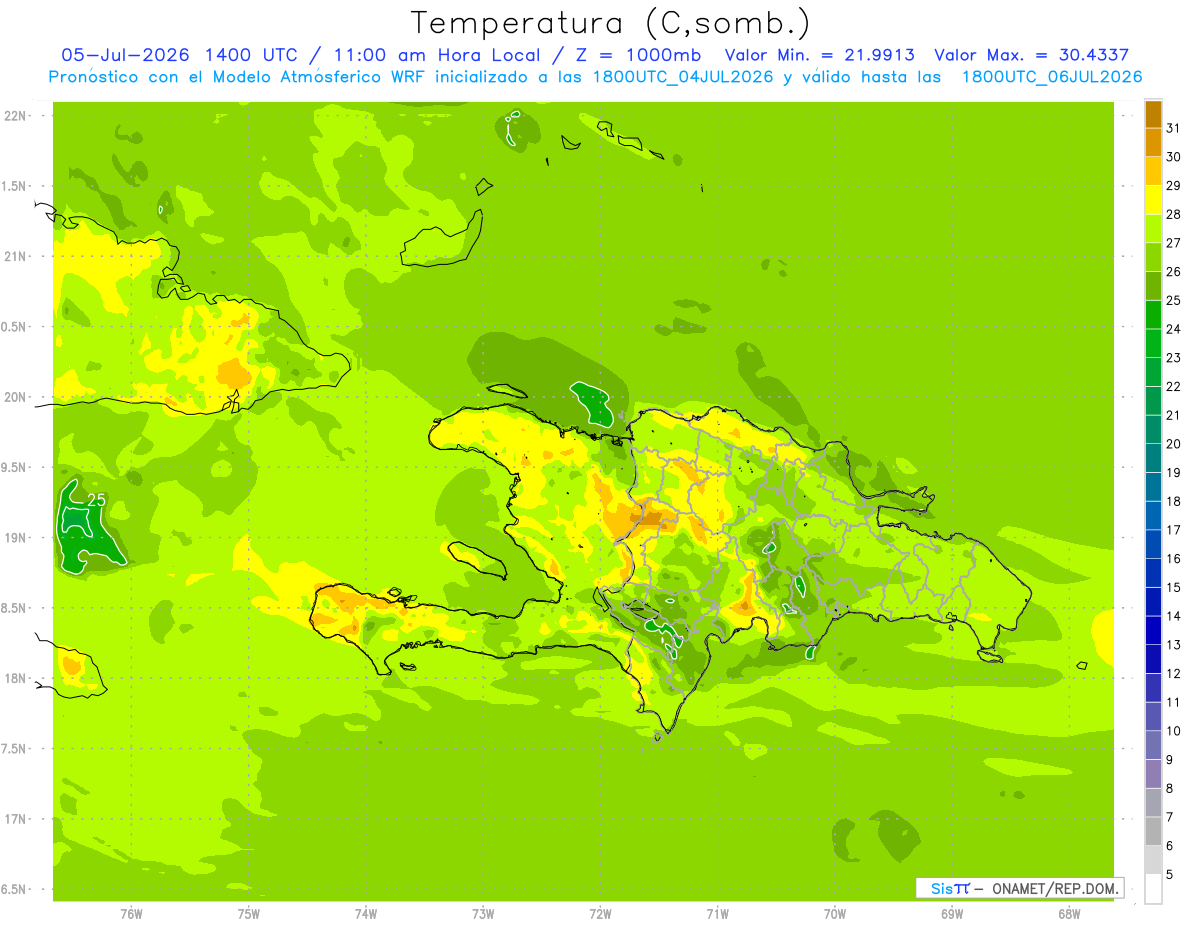Click the '31' value on color scale

click(1173, 128)
